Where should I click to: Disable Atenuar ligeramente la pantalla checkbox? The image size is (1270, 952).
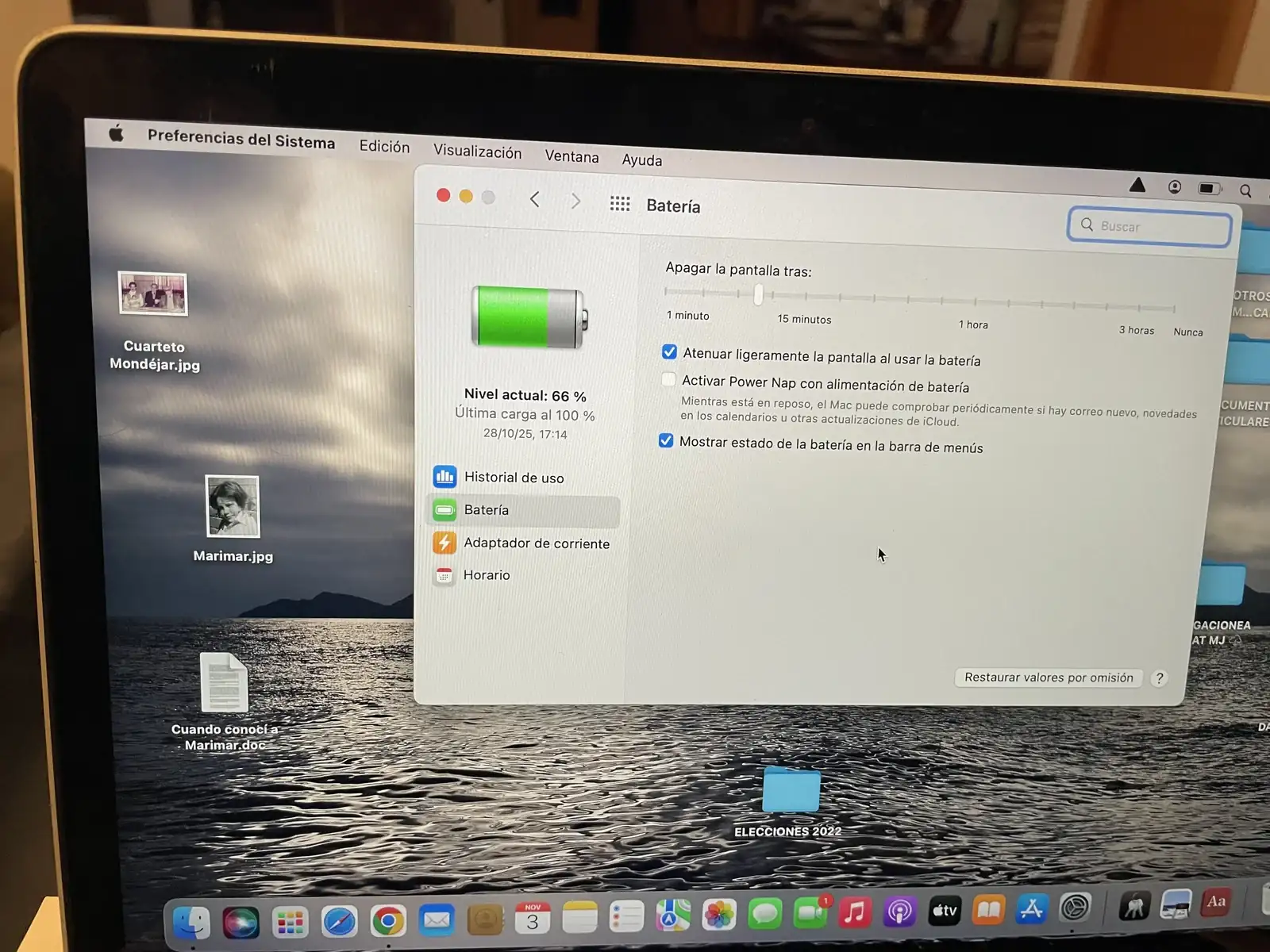[x=669, y=351]
